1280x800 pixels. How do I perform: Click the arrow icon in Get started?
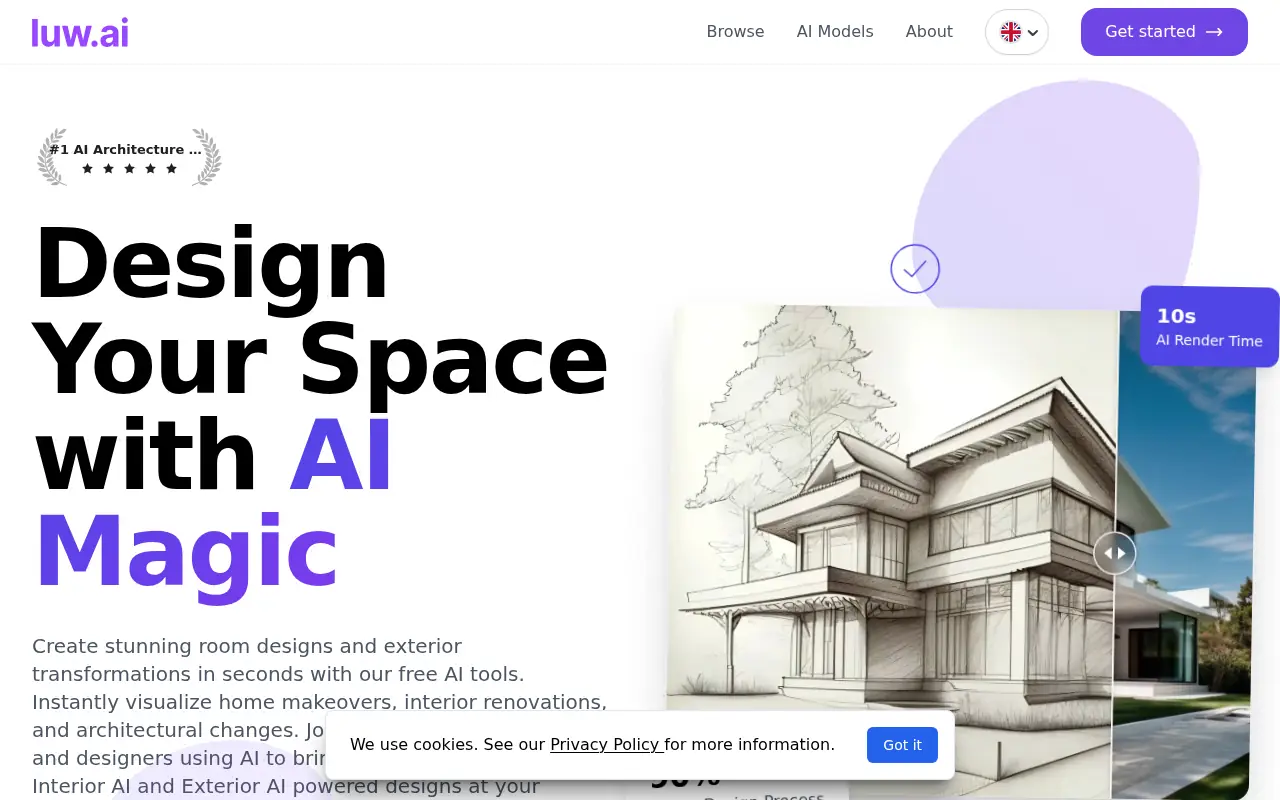tap(1214, 32)
